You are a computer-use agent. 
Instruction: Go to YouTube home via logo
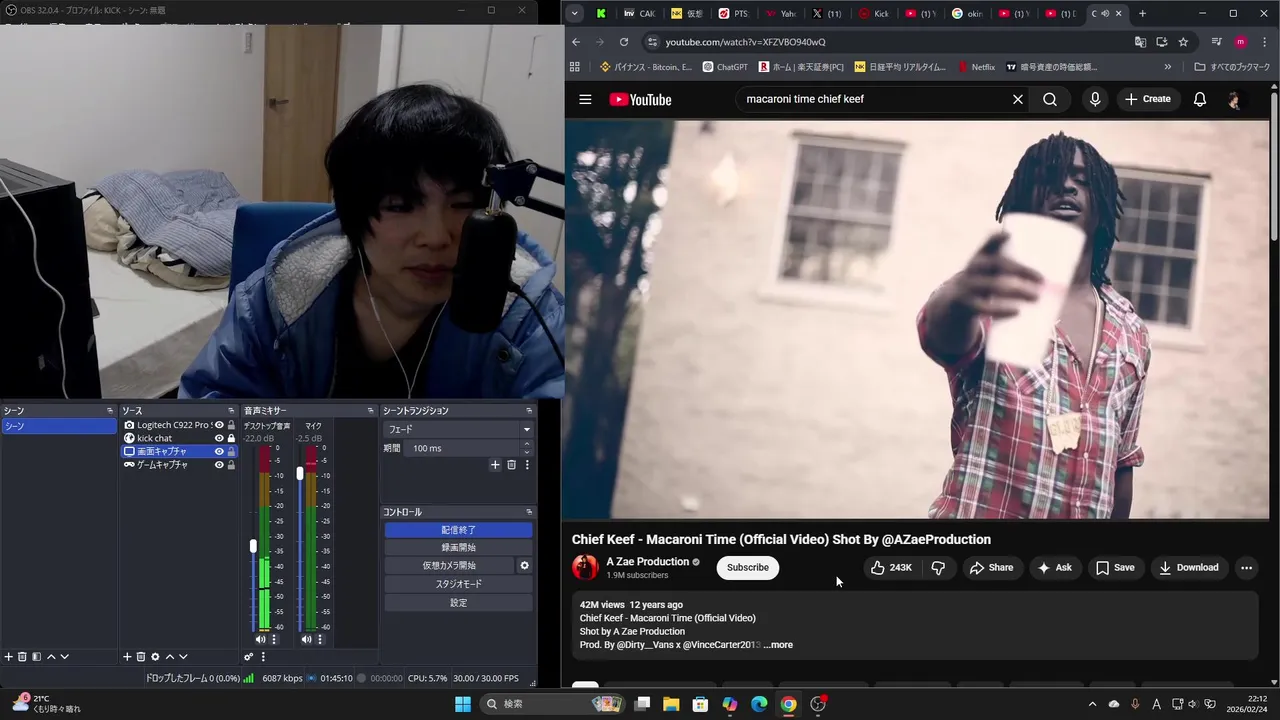click(640, 99)
